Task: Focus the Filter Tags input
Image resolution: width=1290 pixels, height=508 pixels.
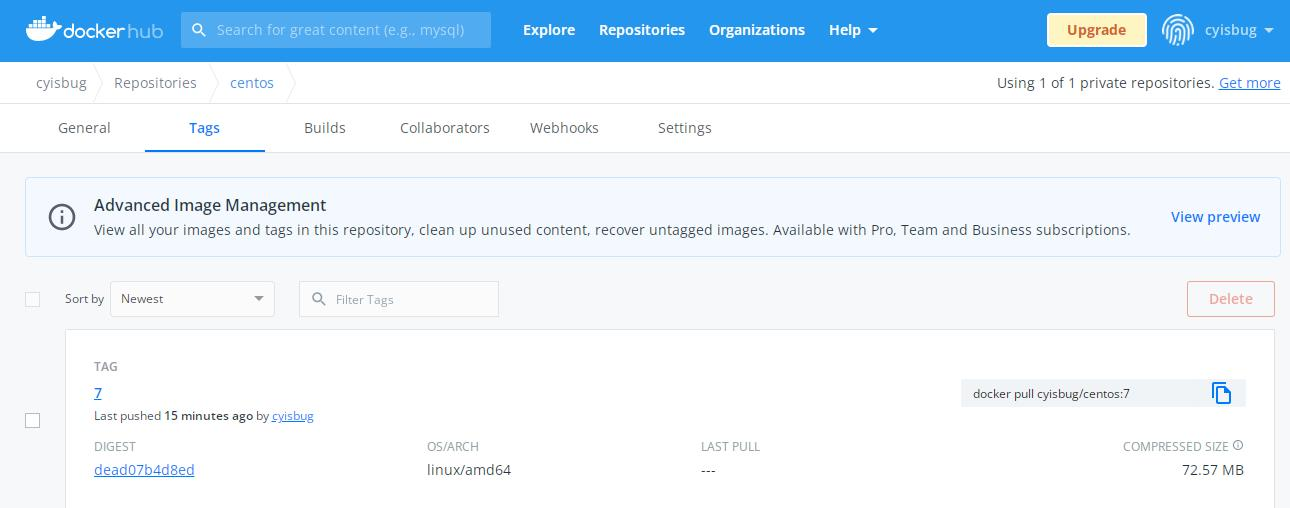Action: [399, 299]
